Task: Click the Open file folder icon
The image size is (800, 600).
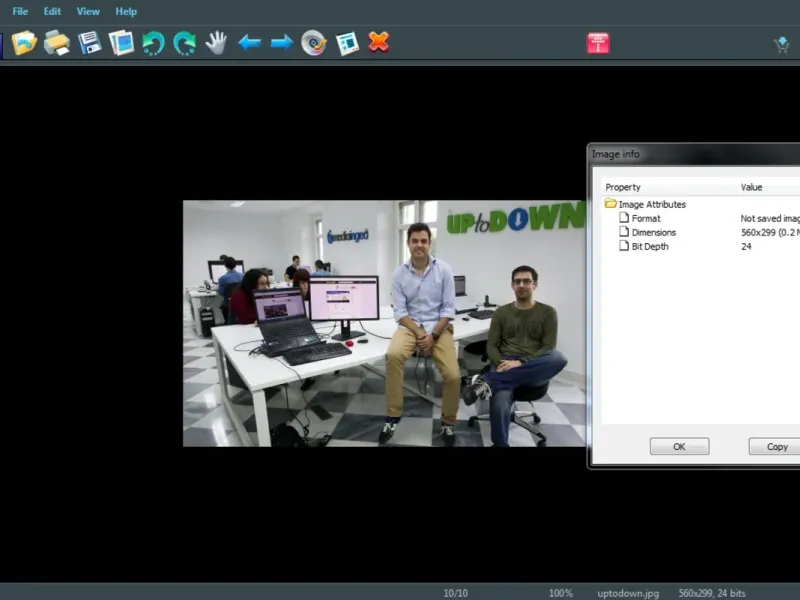Action: coord(24,43)
